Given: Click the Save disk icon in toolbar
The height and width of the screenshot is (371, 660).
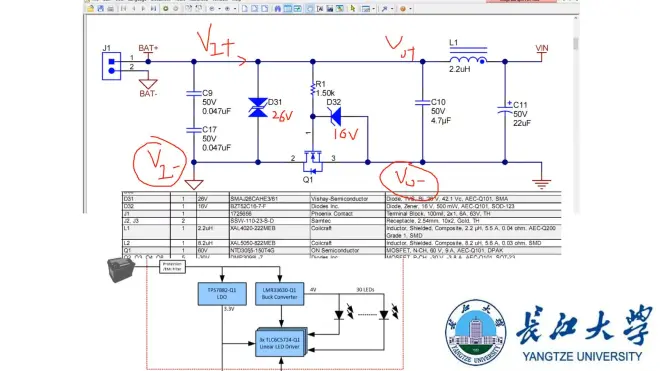Looking at the screenshot, I should click(x=101, y=8).
